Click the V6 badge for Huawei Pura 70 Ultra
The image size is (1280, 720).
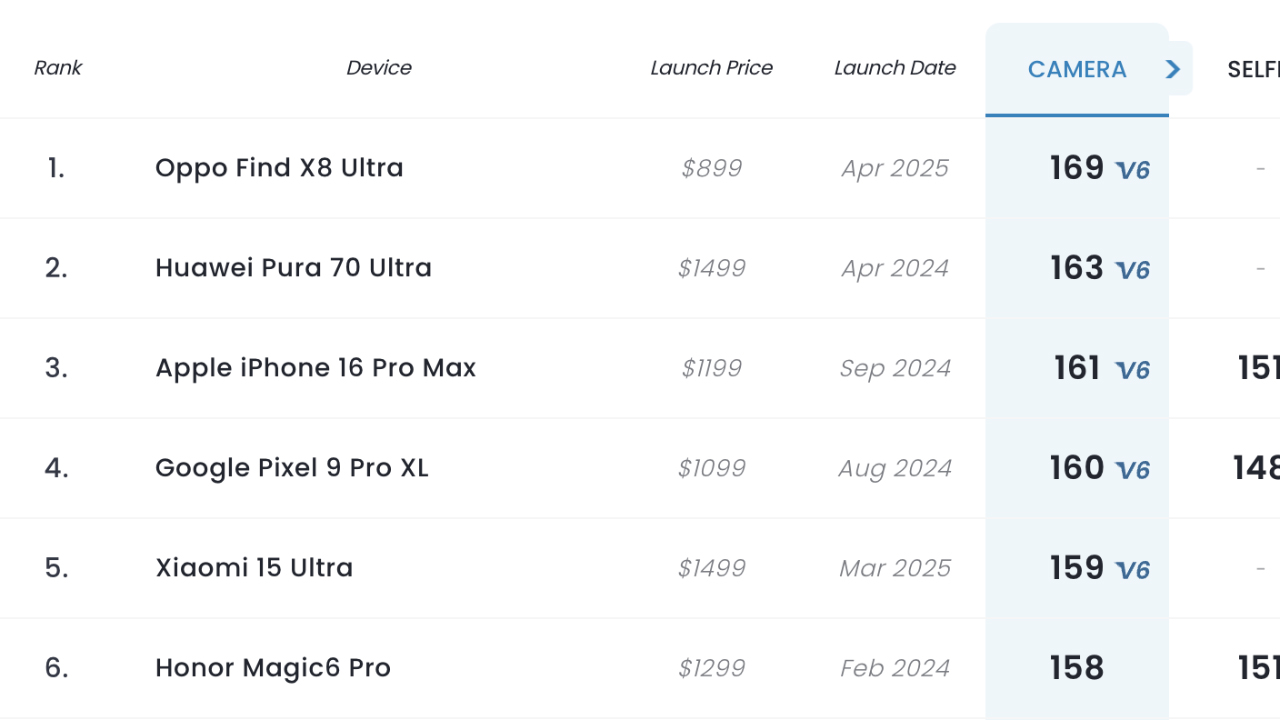click(x=1133, y=270)
